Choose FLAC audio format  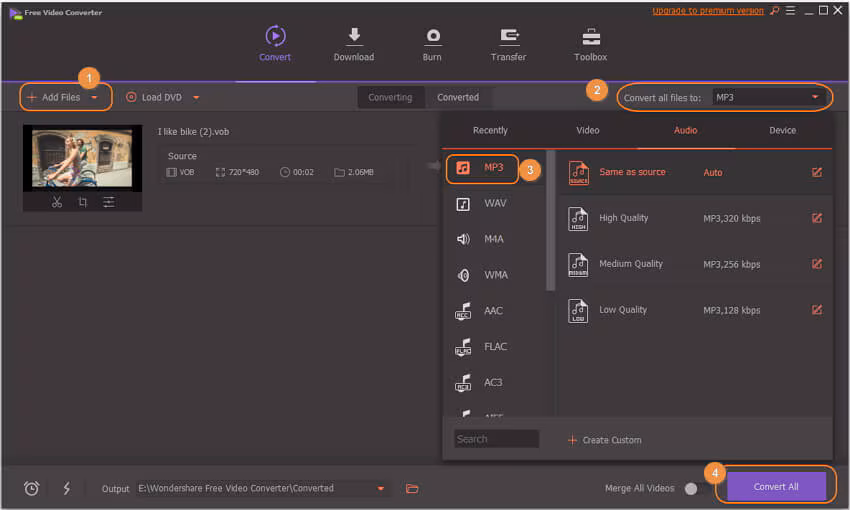[x=482, y=347]
